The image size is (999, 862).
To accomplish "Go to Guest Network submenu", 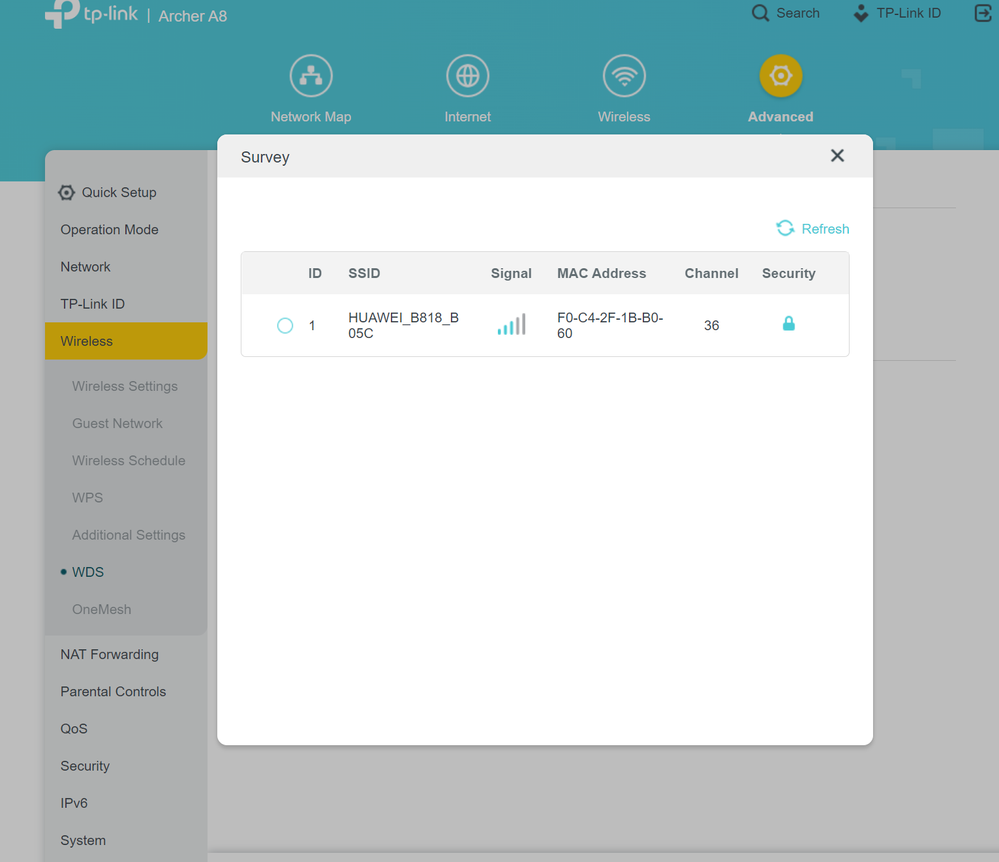I will [117, 423].
